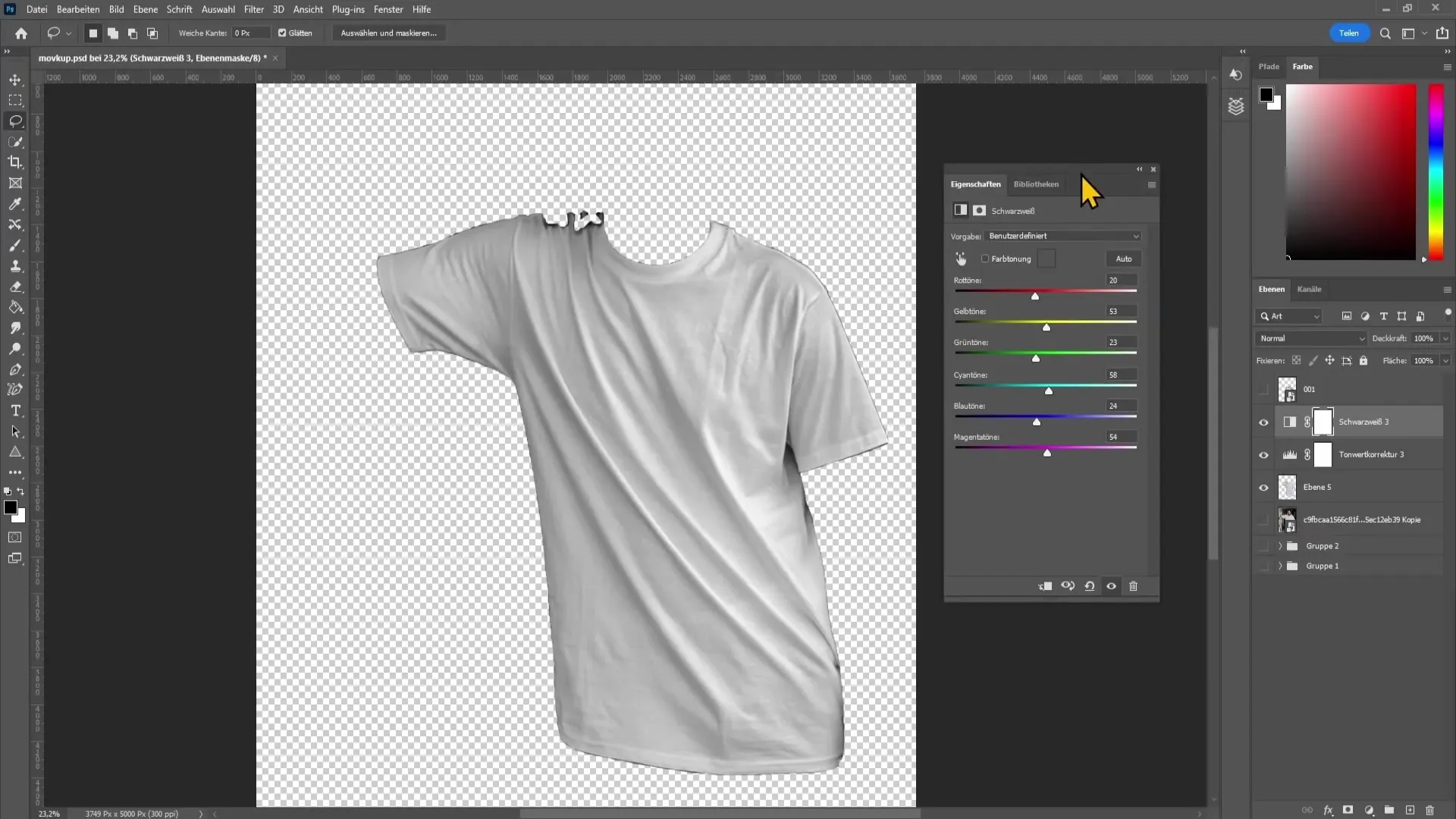Open the Datei menu
The width and height of the screenshot is (1456, 819).
(36, 9)
